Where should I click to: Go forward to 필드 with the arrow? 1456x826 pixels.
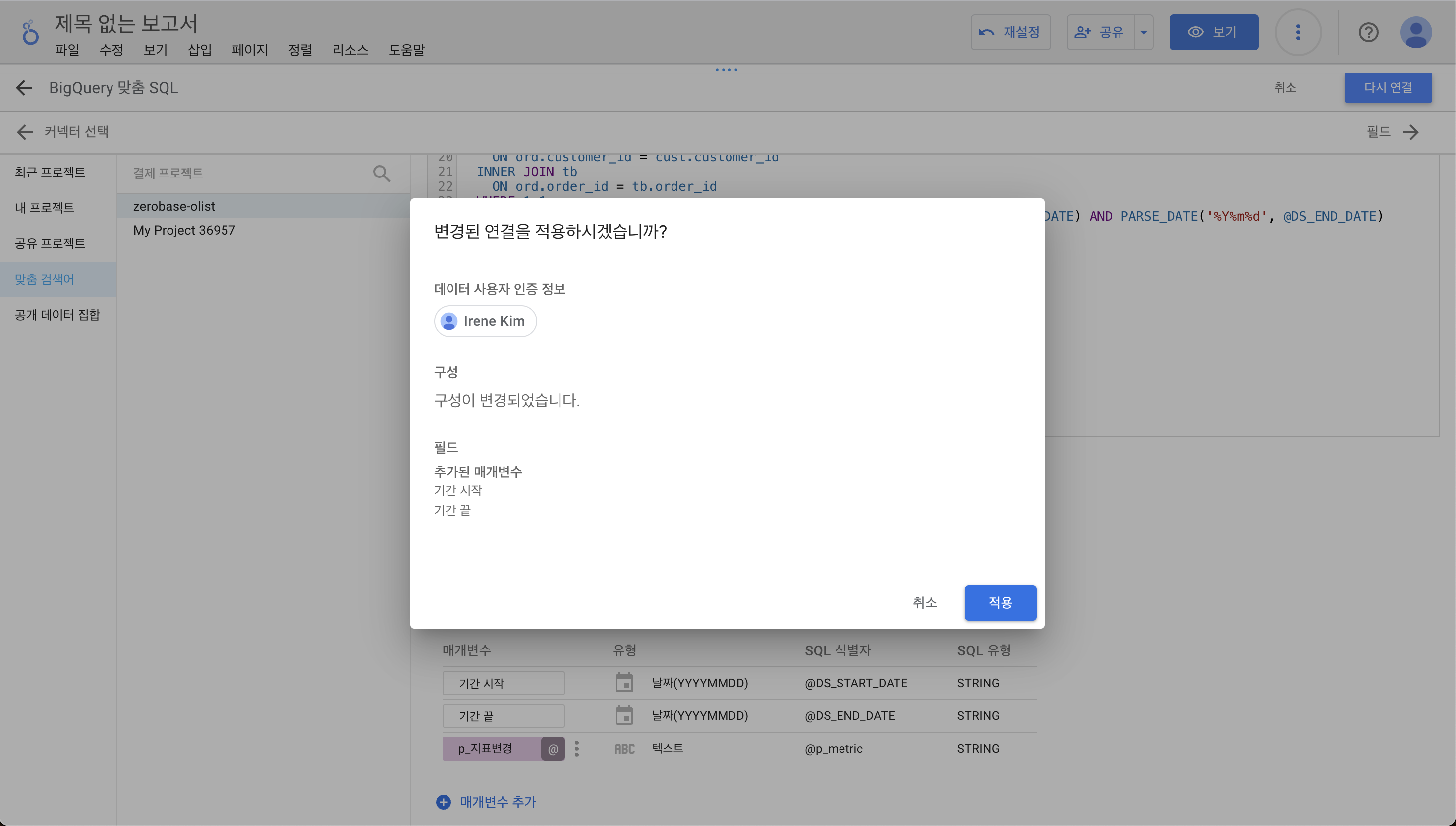click(1410, 132)
